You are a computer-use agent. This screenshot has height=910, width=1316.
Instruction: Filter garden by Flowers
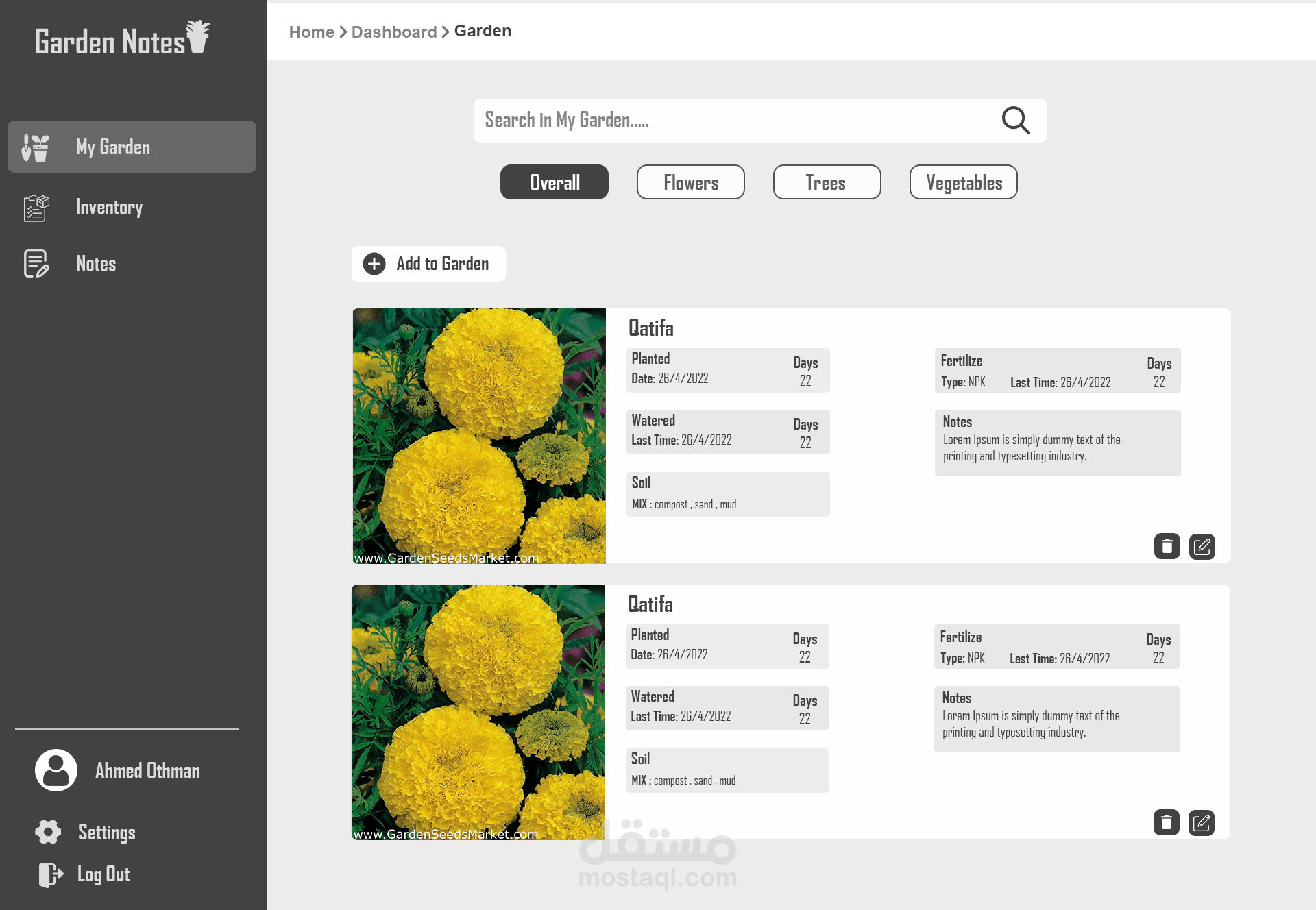[691, 182]
